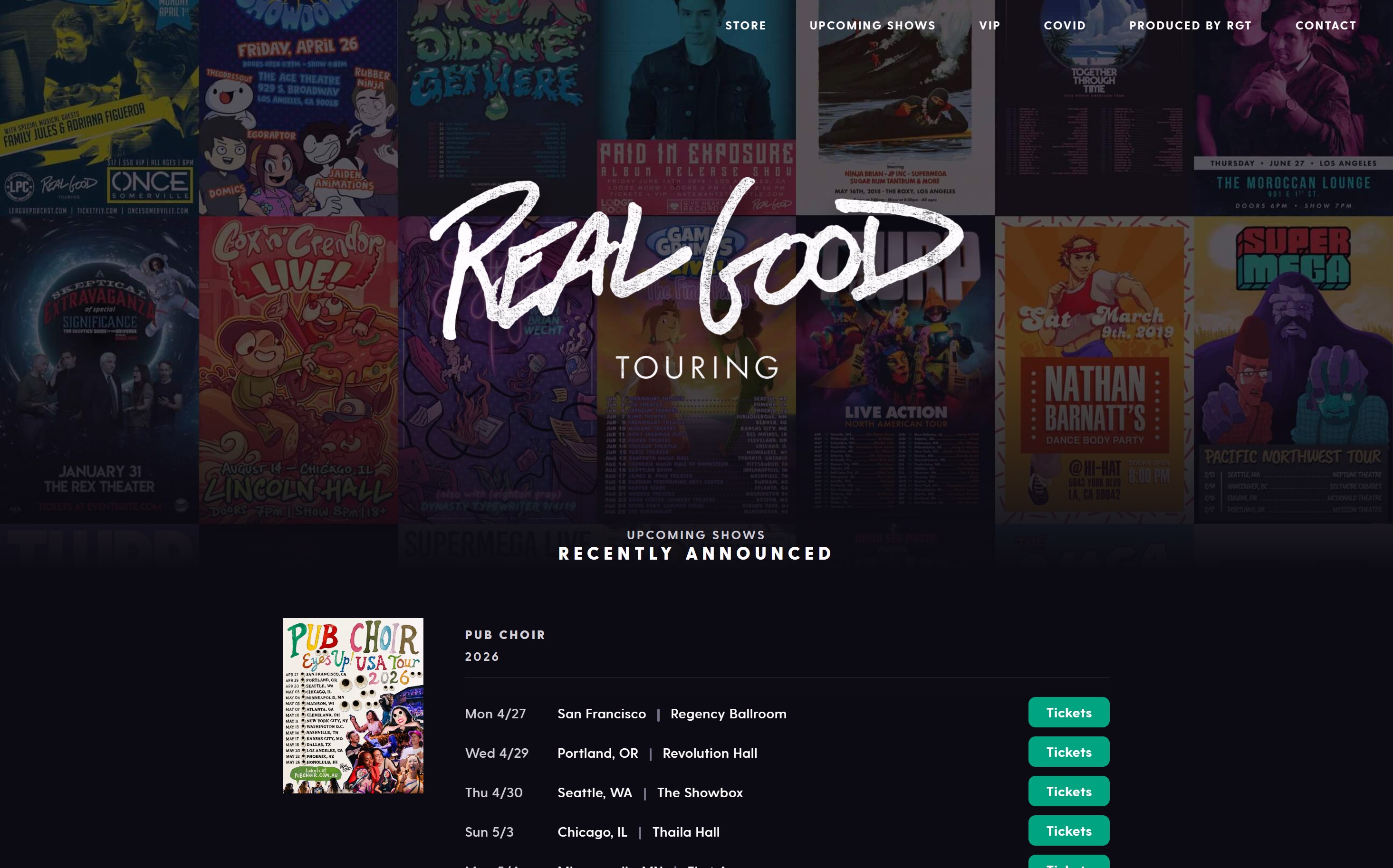Open PRODUCED BY RGT nav link
1393x868 pixels.
pos(1190,25)
